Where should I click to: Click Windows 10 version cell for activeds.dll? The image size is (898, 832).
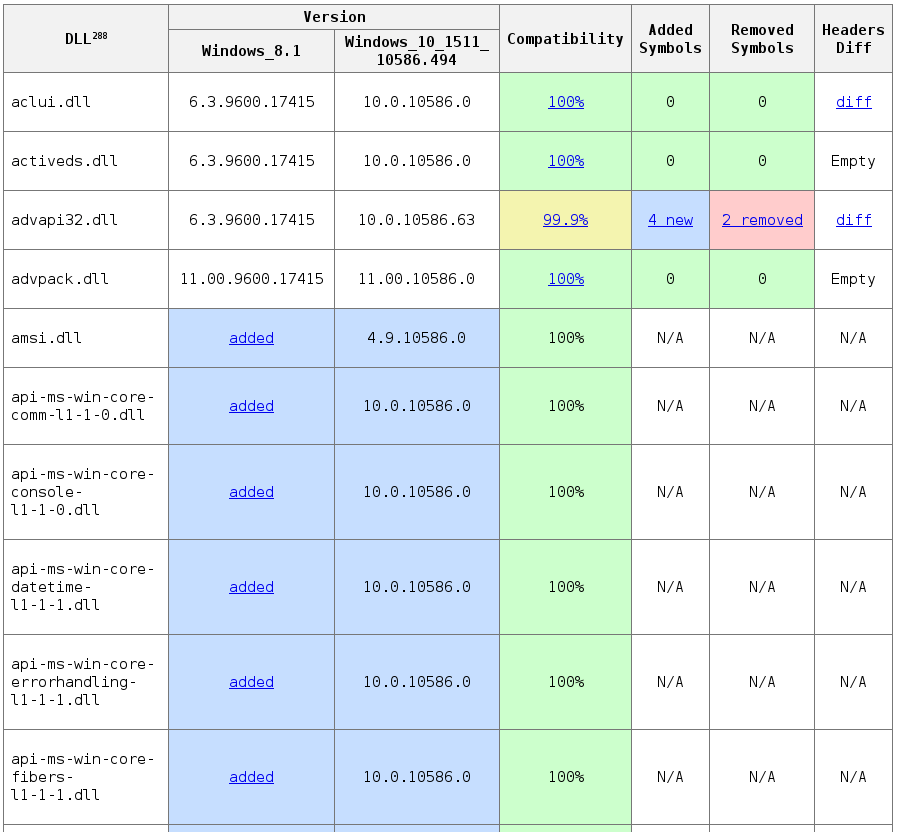[x=417, y=161]
